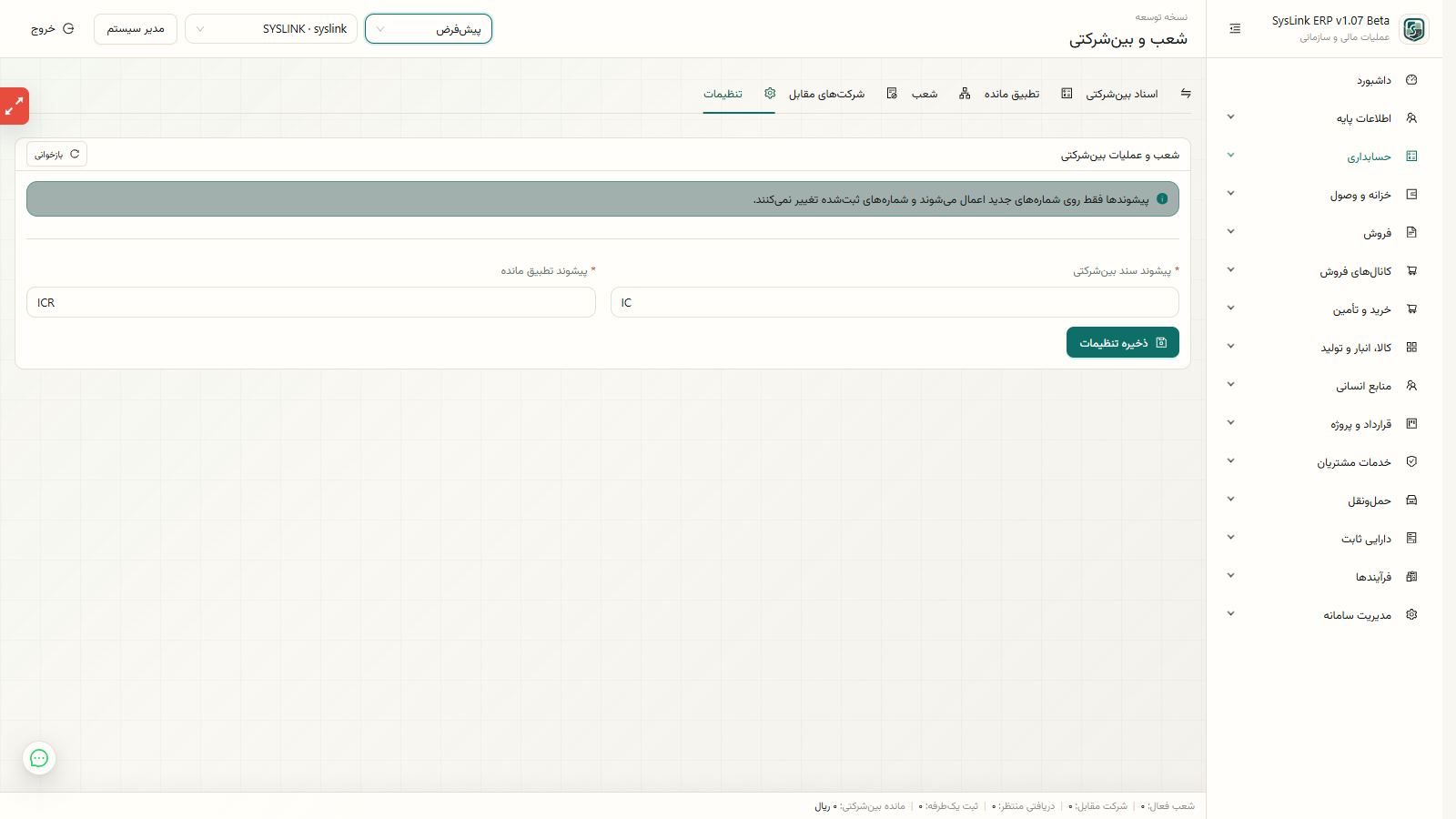Open the قرارداد و پروژه menu item
Viewport: 1456px width, 819px height.
[x=1324, y=424]
